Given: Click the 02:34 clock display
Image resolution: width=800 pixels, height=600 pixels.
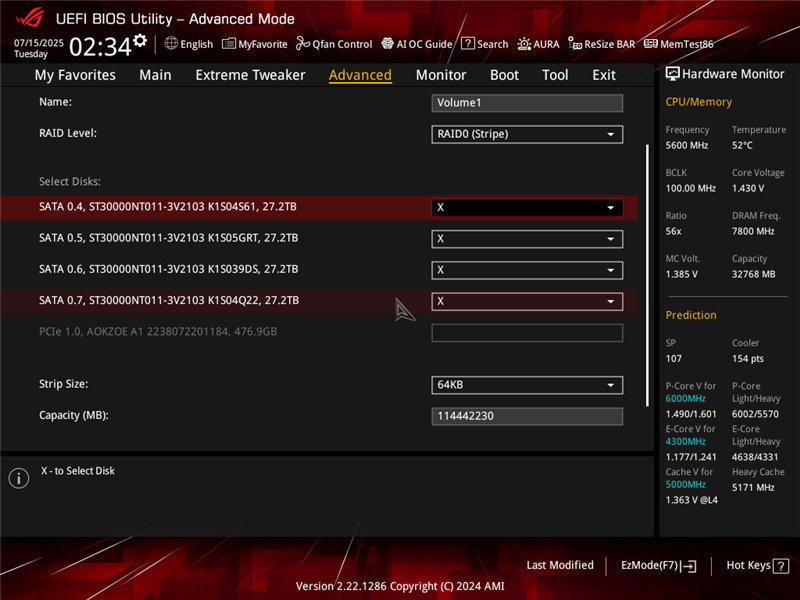Looking at the screenshot, I should tap(100, 46).
